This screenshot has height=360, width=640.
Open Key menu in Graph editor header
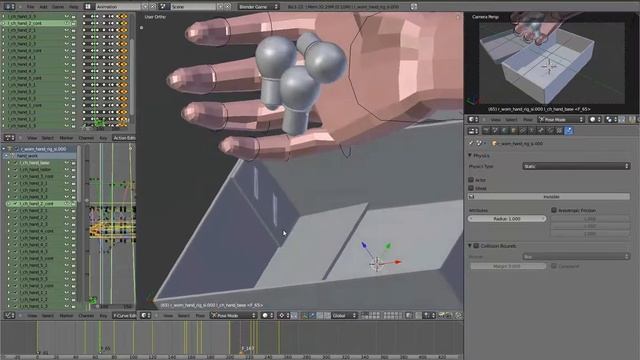tap(103, 316)
